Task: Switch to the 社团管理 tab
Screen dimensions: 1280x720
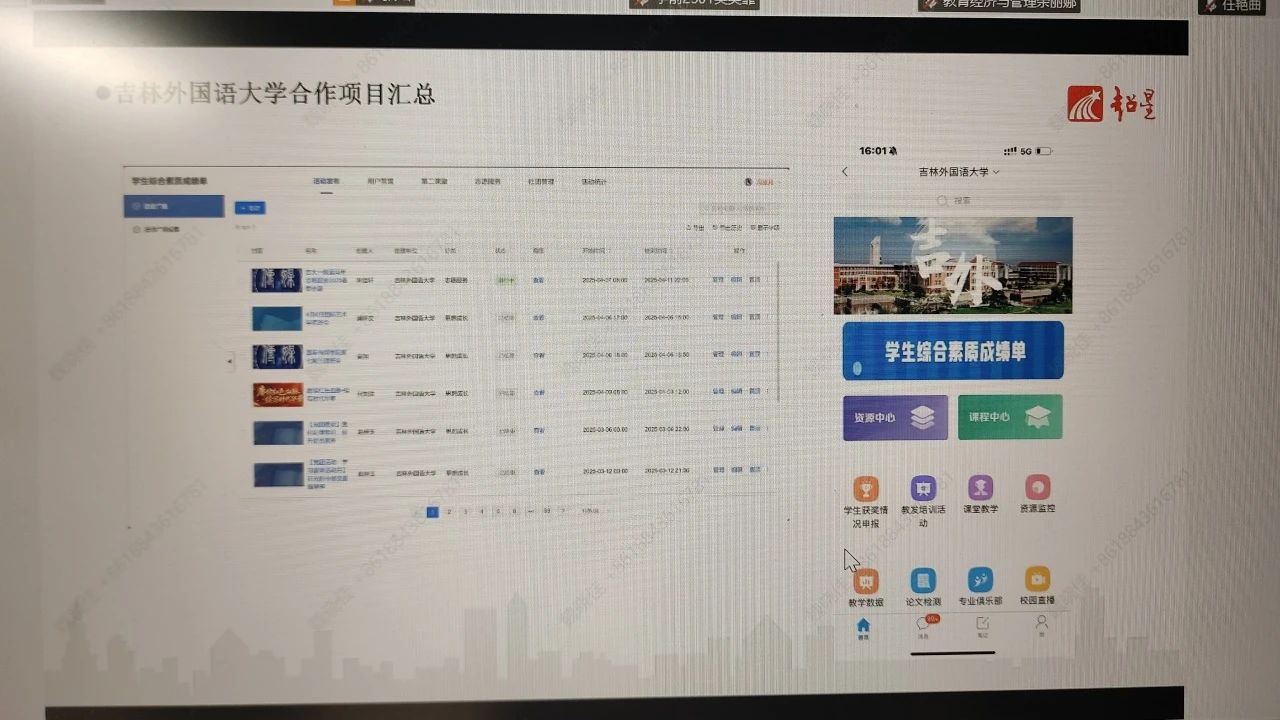Action: (541, 182)
